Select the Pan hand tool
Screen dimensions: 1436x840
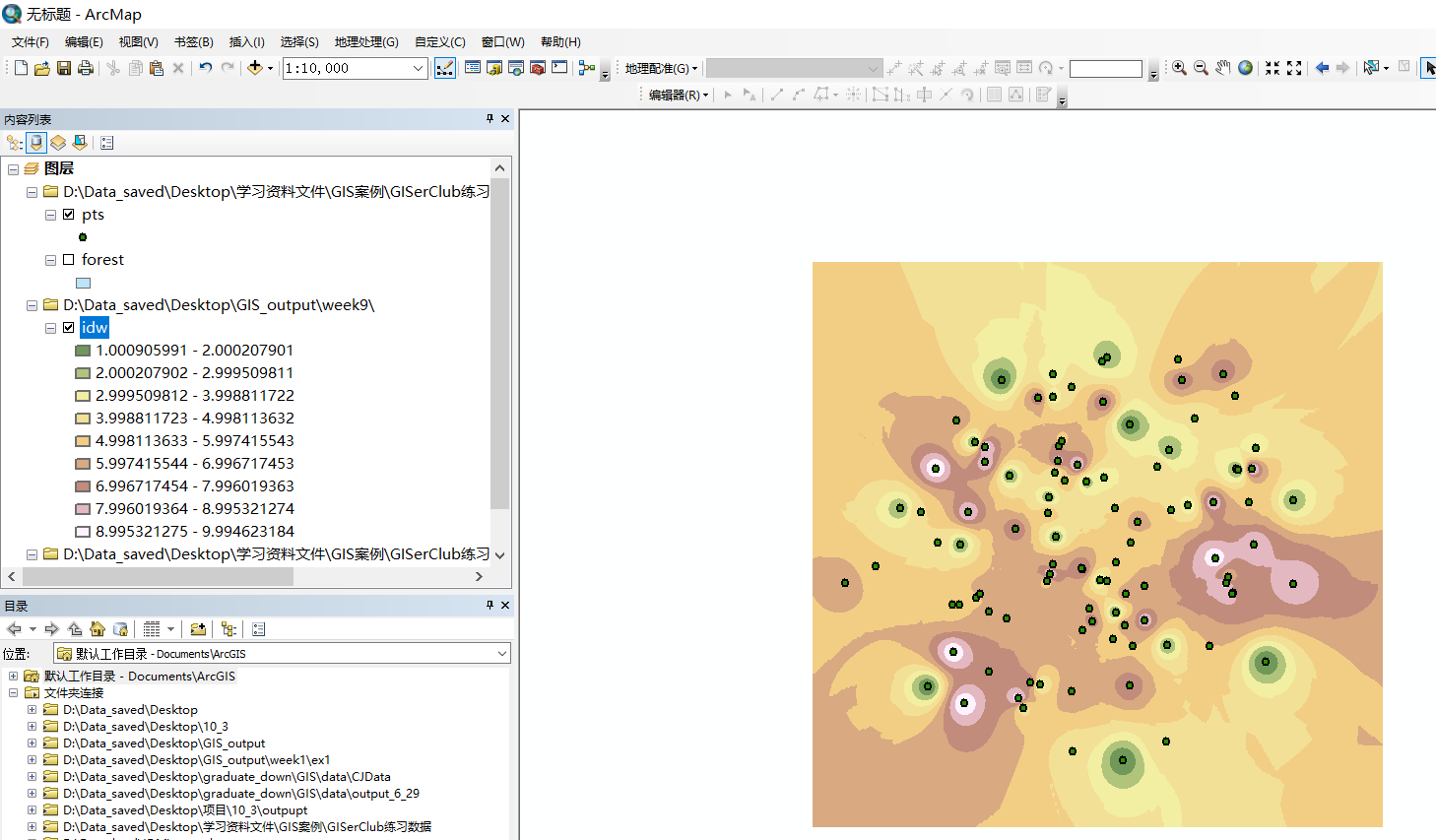click(1222, 68)
